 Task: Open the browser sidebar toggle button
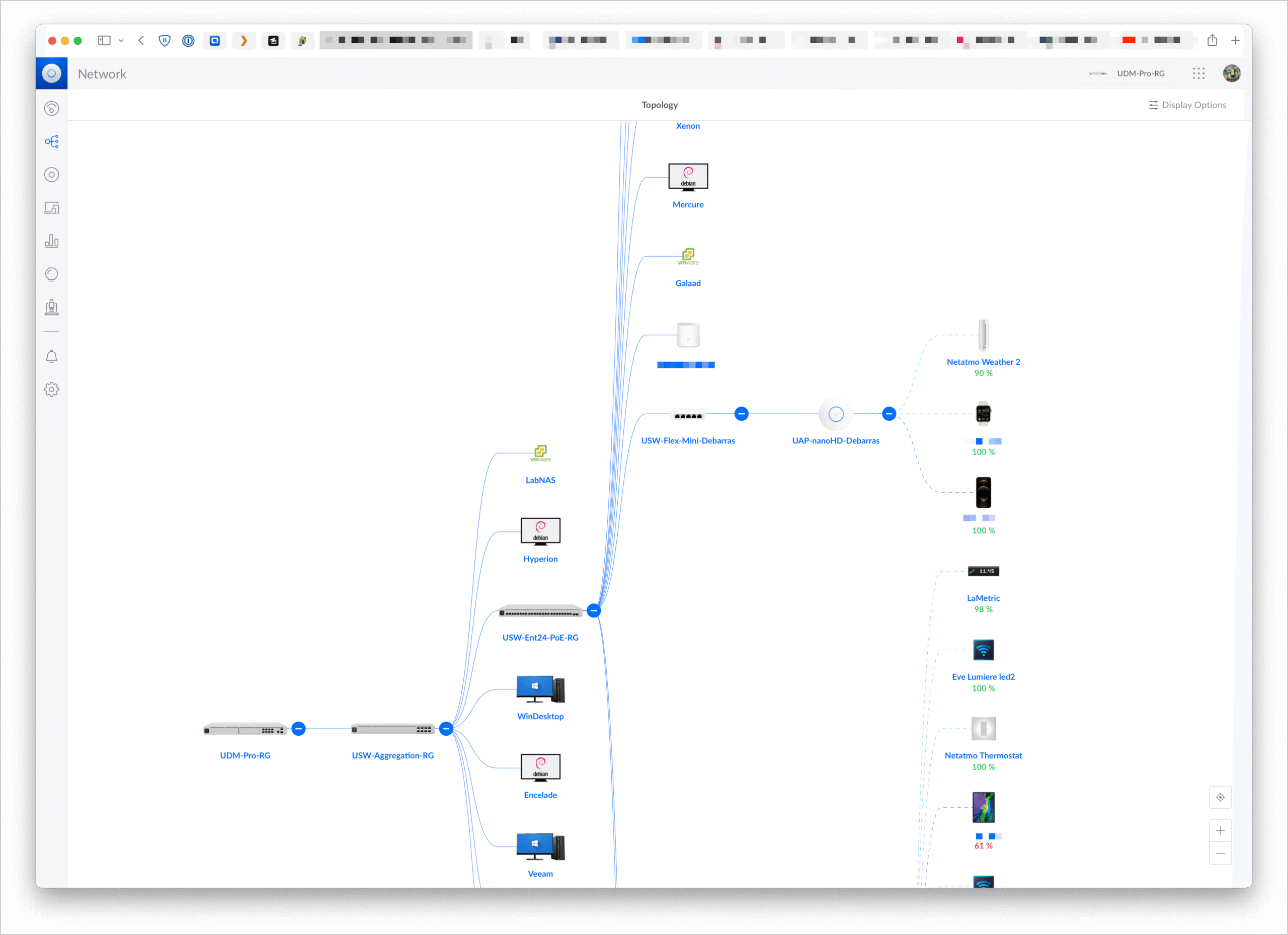click(104, 40)
